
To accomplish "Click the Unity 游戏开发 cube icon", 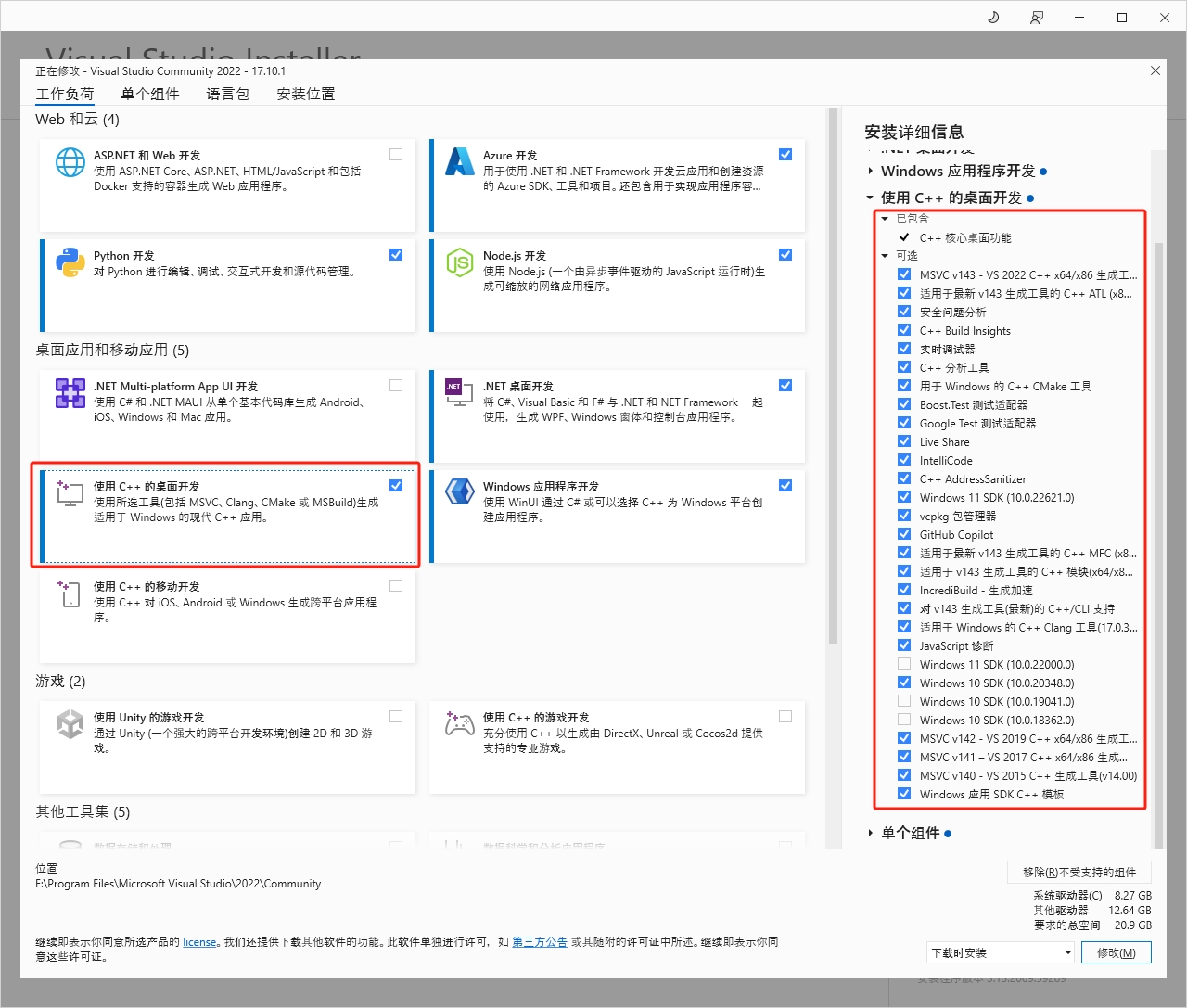I will coord(70,723).
